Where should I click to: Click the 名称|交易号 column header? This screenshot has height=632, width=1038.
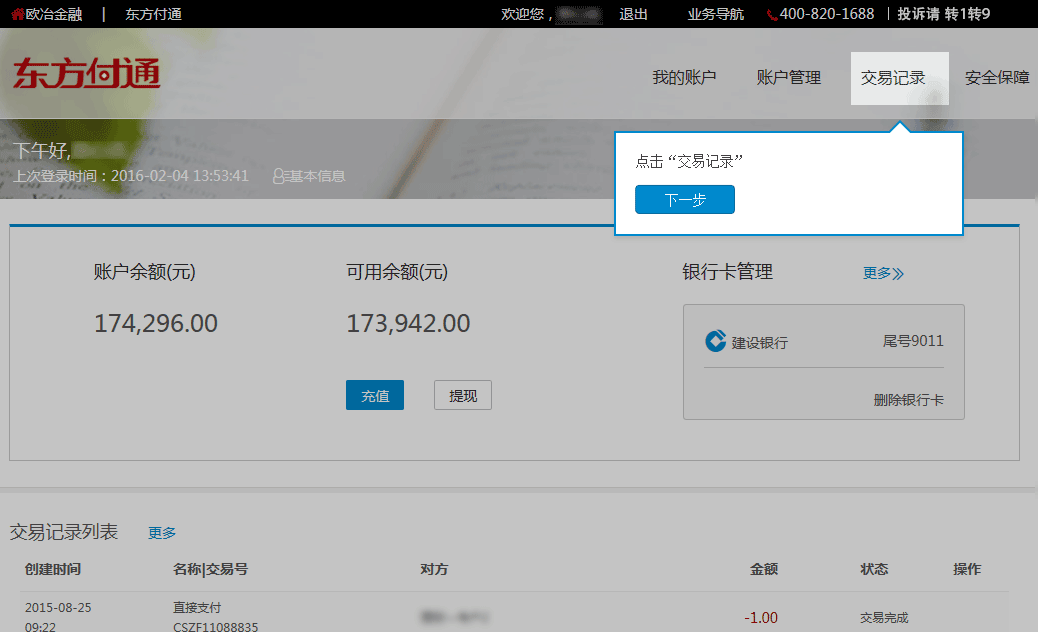click(211, 569)
